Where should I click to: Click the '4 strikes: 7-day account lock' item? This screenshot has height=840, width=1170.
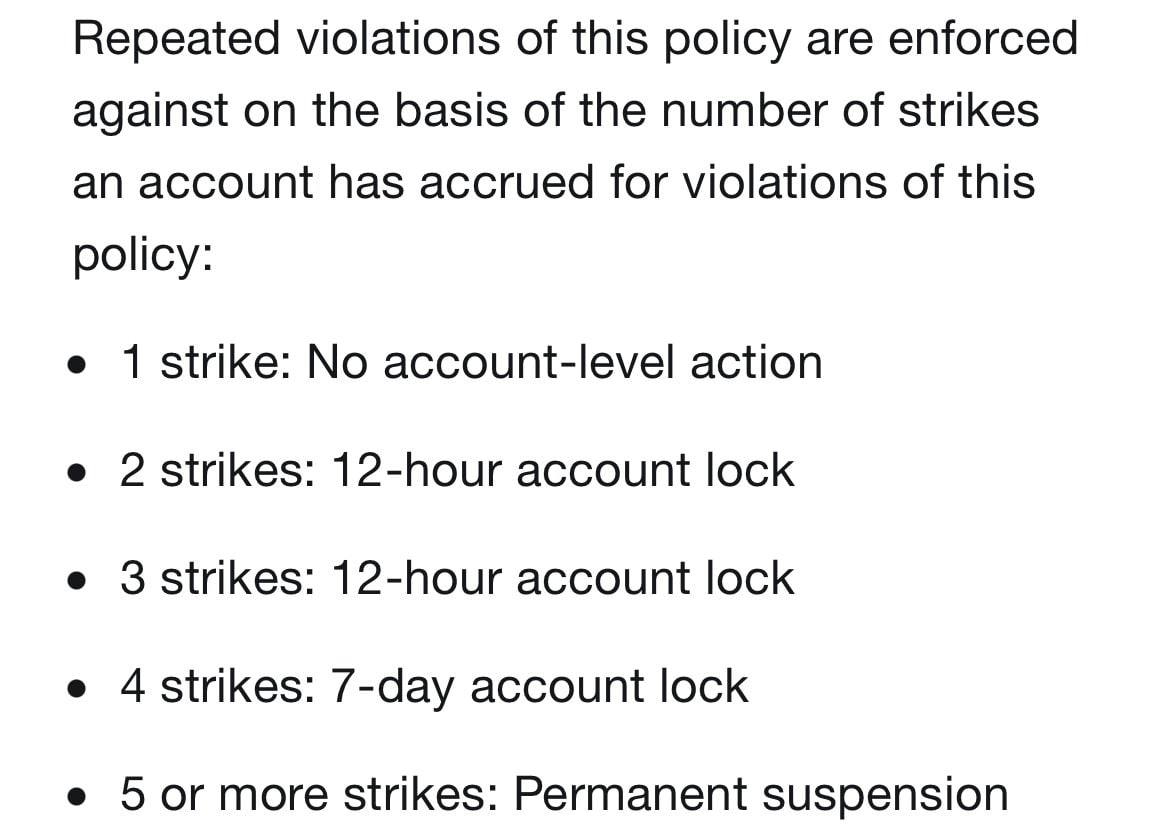pyautogui.click(x=434, y=687)
